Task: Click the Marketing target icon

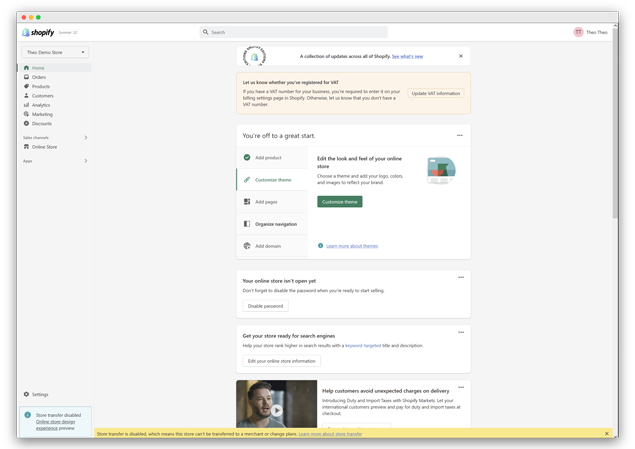Action: click(x=26, y=114)
